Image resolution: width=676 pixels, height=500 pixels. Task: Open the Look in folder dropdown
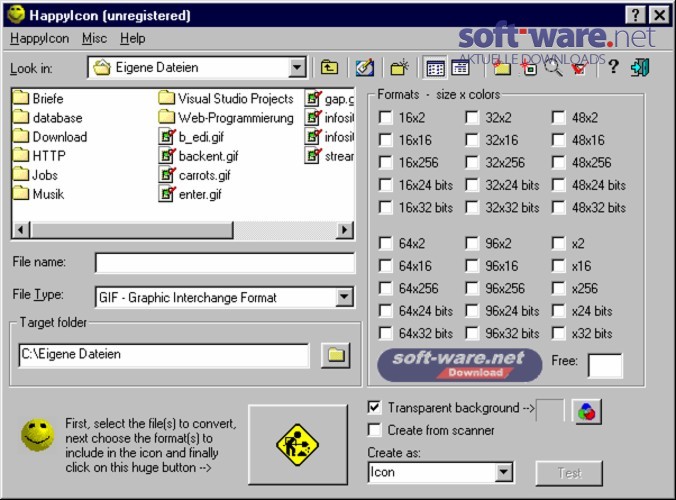coord(297,68)
